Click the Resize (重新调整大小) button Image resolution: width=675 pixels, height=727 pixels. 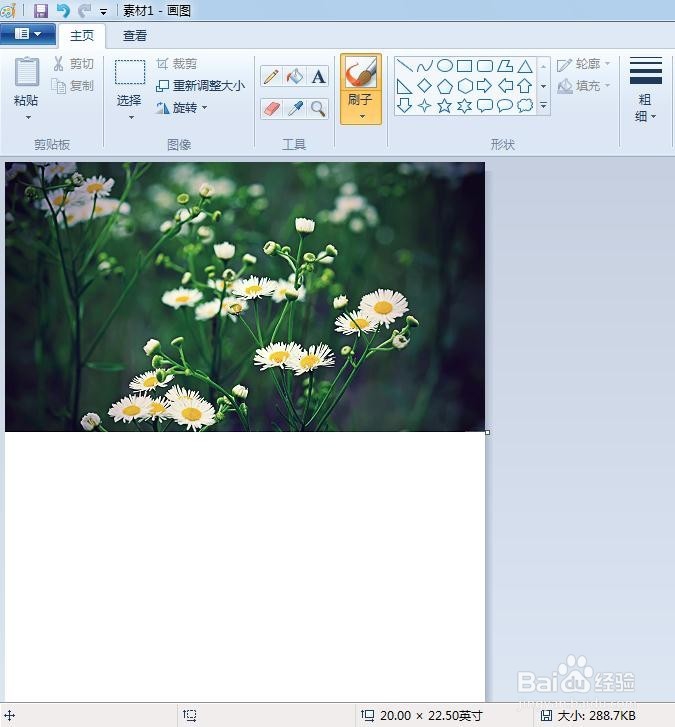pyautogui.click(x=201, y=86)
